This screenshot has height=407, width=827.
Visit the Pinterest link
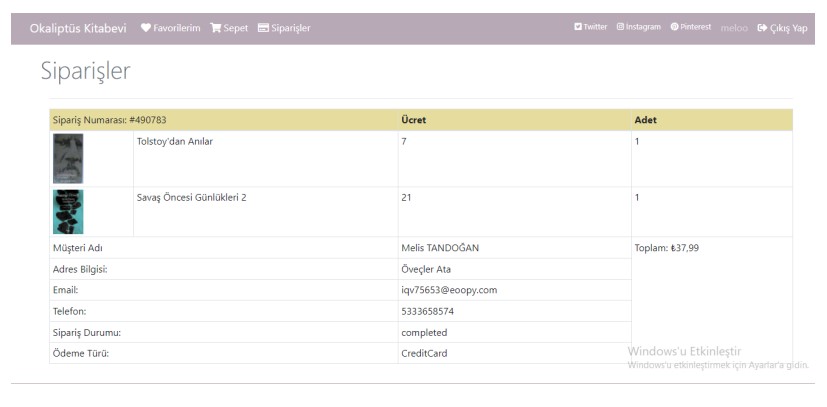click(x=691, y=27)
